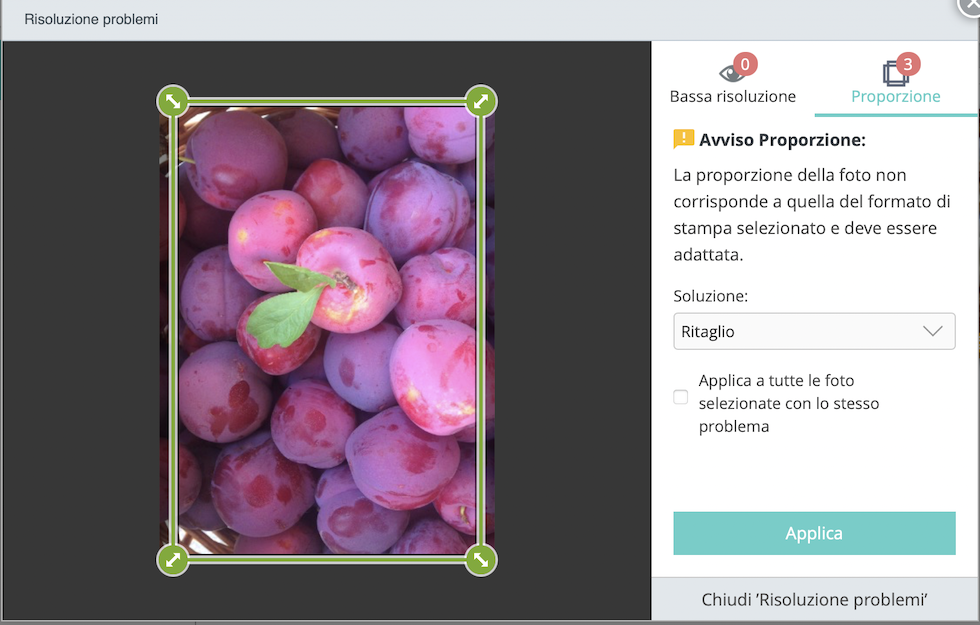Click the plums photo inside crop area
The width and height of the screenshot is (980, 625).
tap(327, 330)
